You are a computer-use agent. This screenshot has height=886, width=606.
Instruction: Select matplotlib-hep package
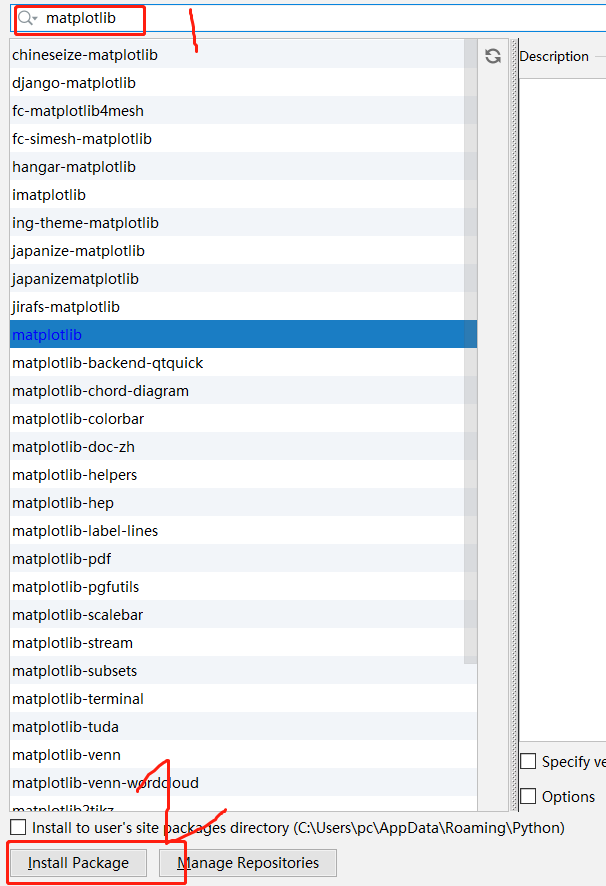pos(243,503)
